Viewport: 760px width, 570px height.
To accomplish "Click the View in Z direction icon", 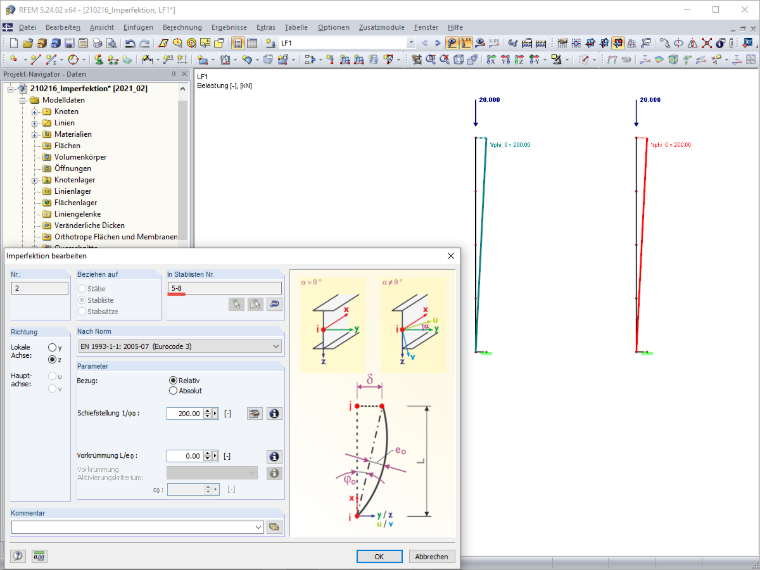I will (520, 60).
